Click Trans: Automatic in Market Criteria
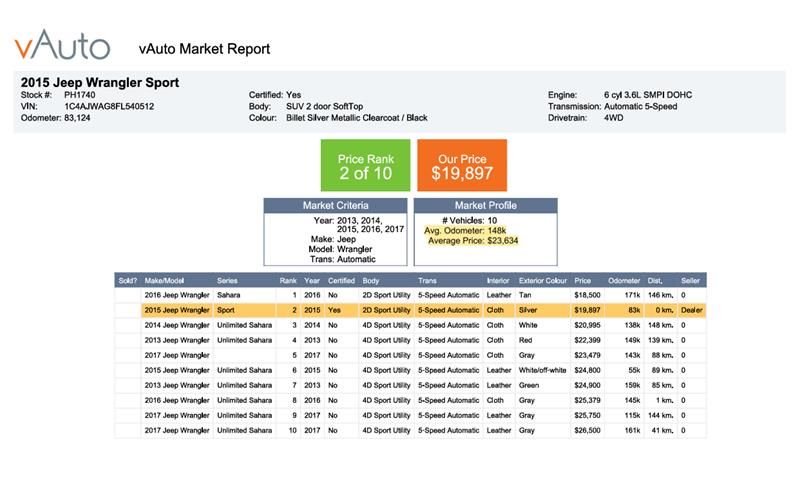This screenshot has height=479, width=800. [343, 259]
